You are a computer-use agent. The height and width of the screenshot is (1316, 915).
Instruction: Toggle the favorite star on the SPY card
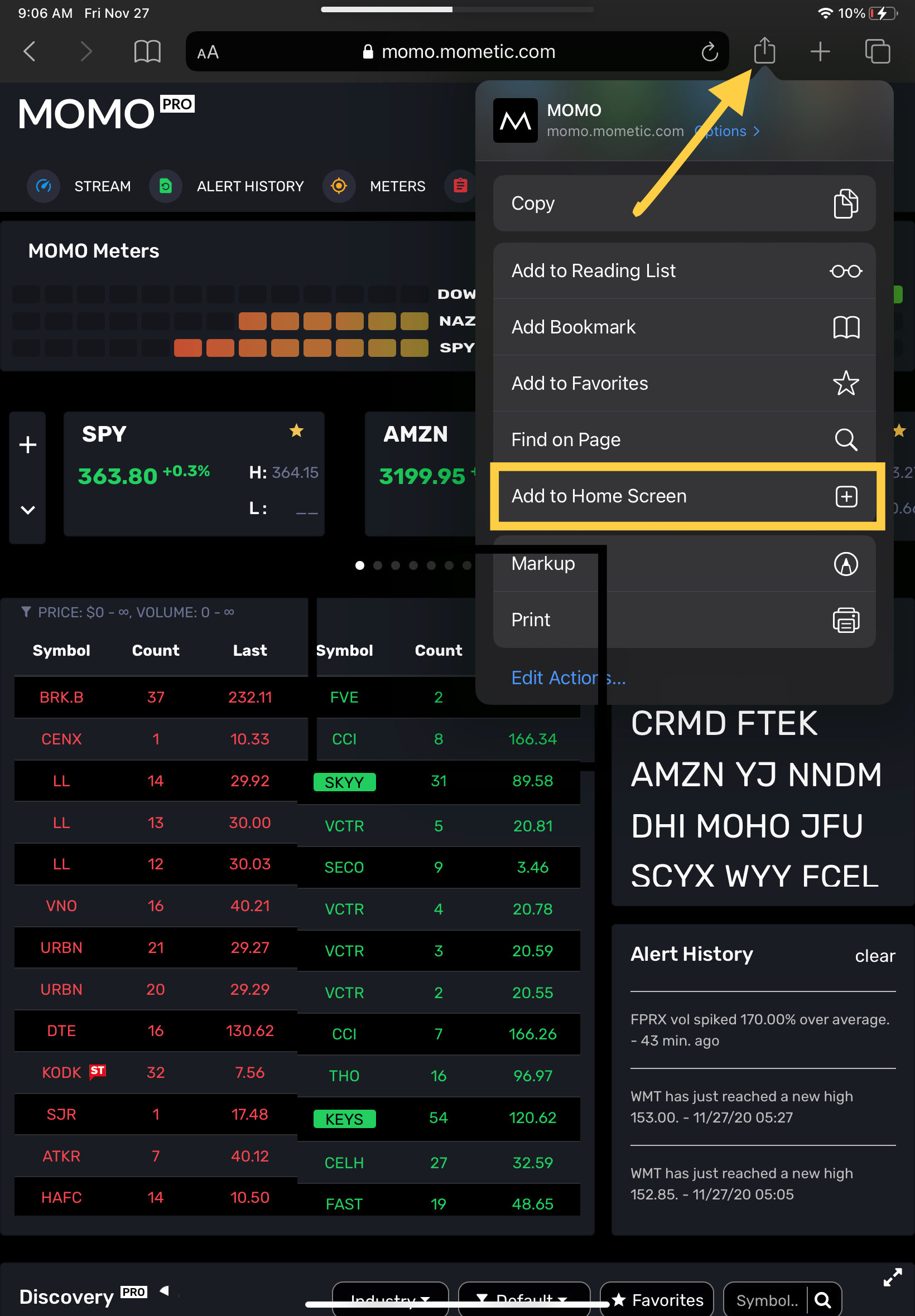coord(296,431)
